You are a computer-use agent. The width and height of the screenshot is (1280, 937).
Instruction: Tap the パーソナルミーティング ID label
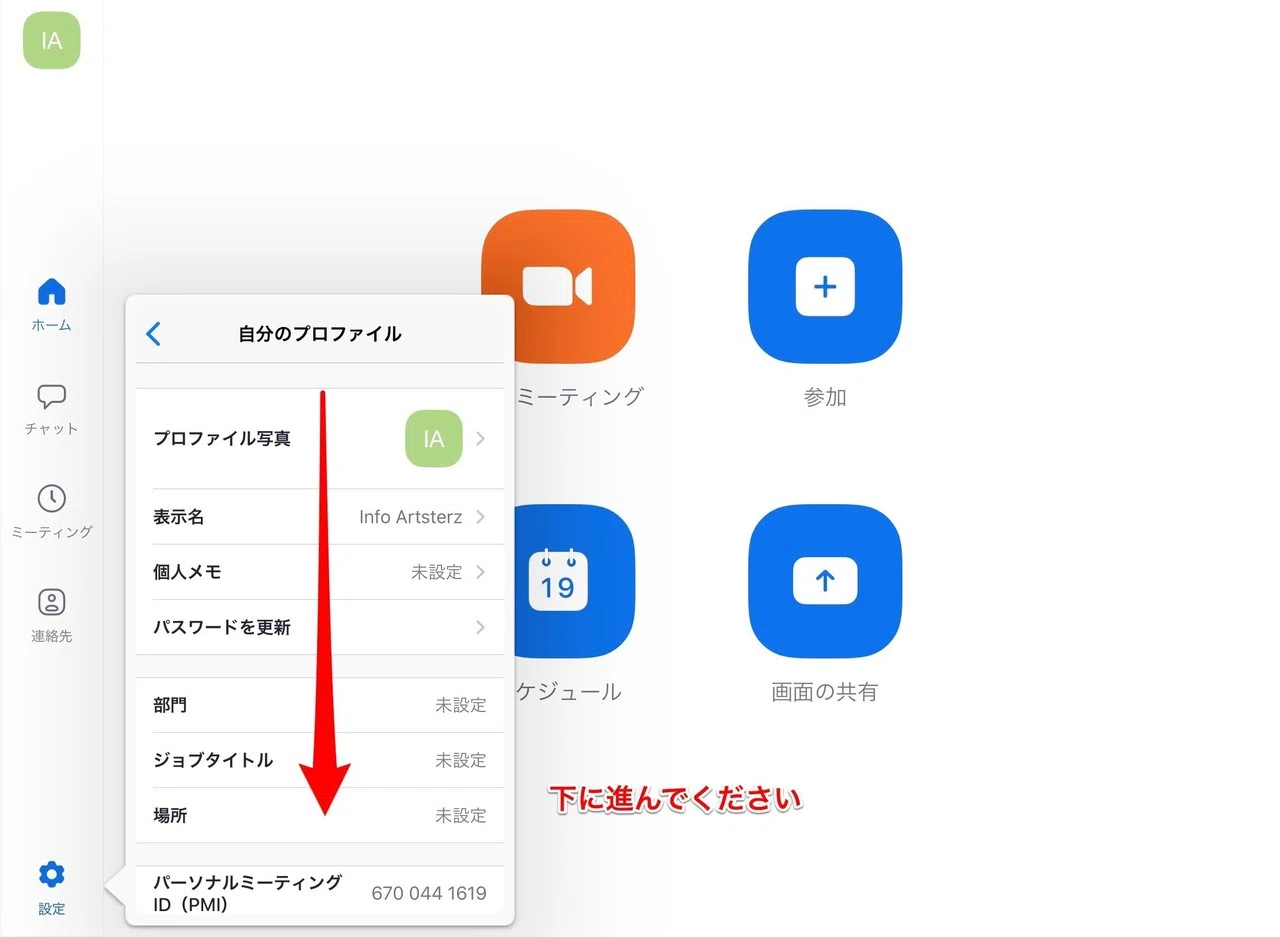(247, 893)
